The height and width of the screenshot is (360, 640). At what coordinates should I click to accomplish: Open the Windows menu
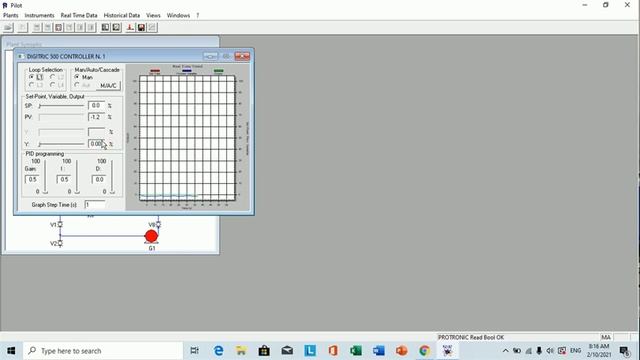click(178, 15)
